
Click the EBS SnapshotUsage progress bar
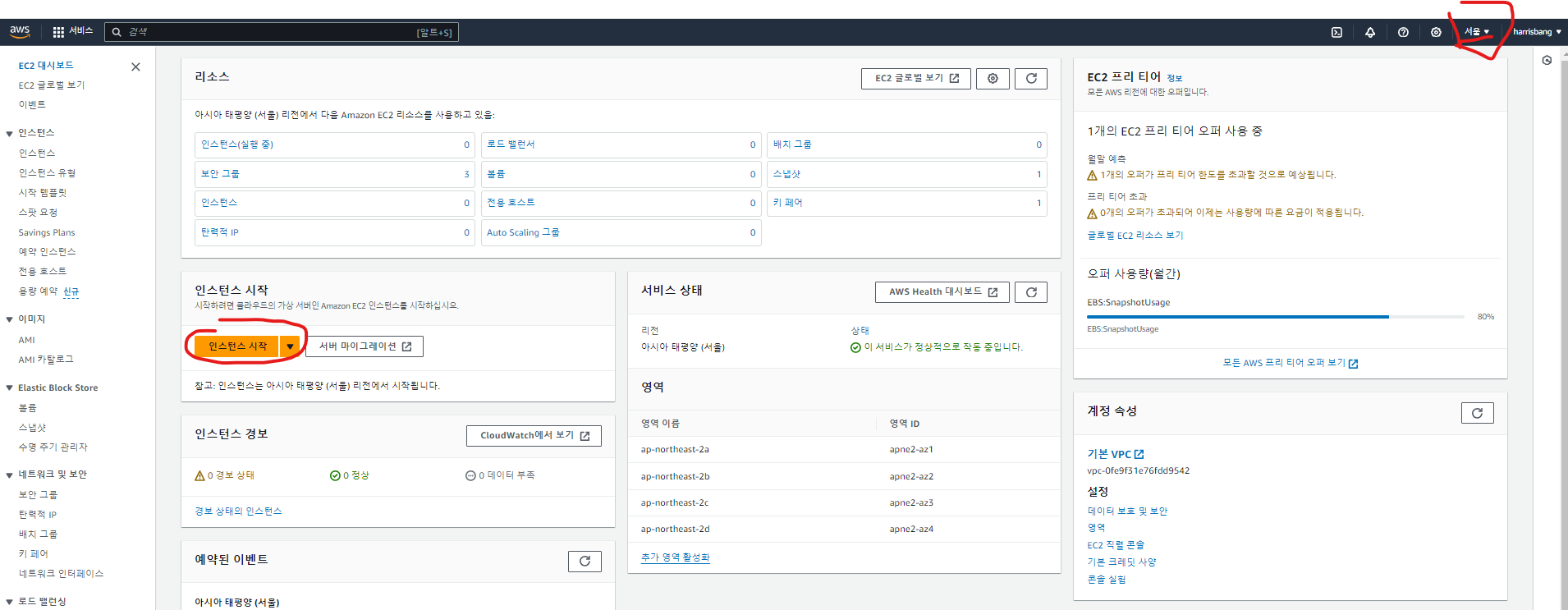point(1276,317)
